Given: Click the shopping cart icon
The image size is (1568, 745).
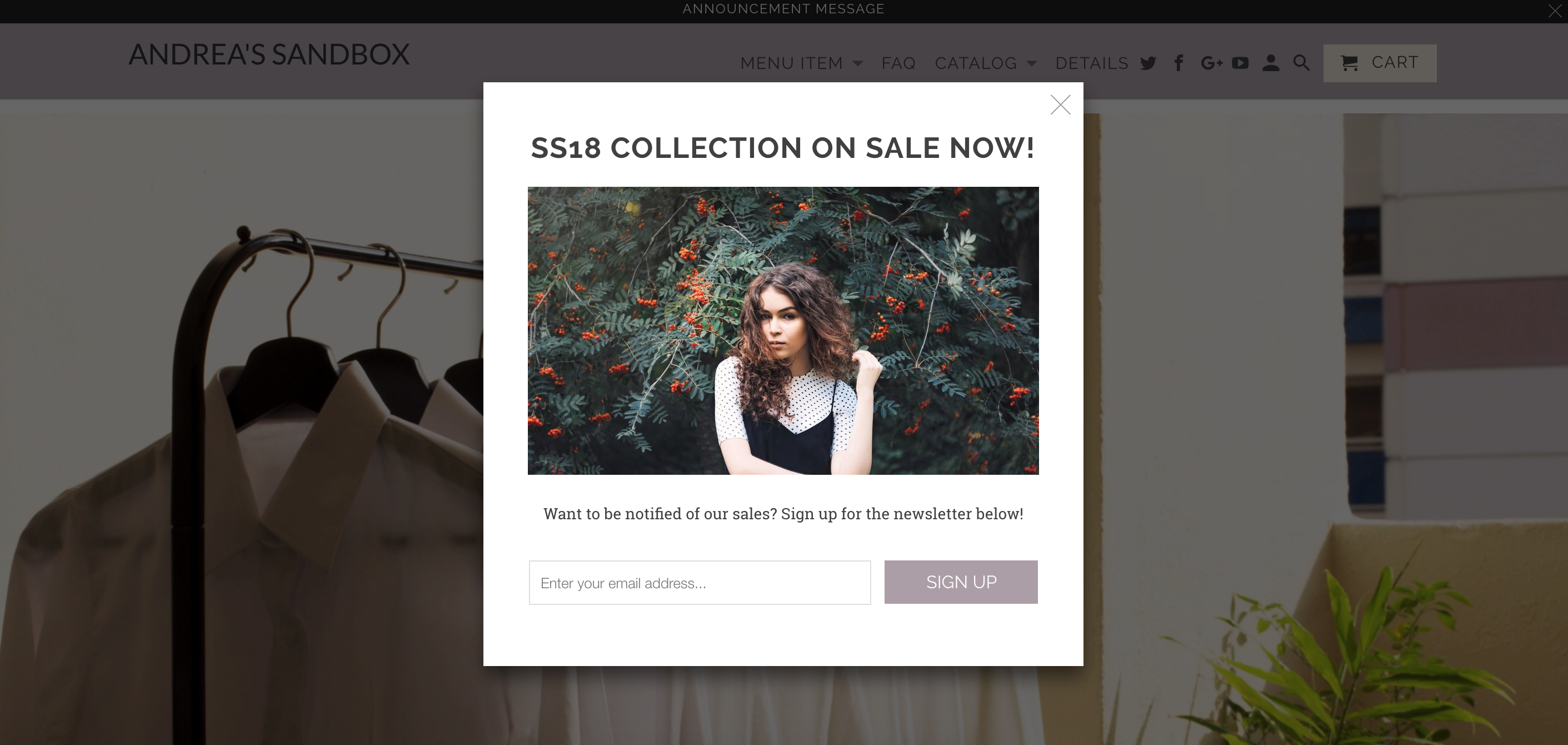Looking at the screenshot, I should [1350, 63].
